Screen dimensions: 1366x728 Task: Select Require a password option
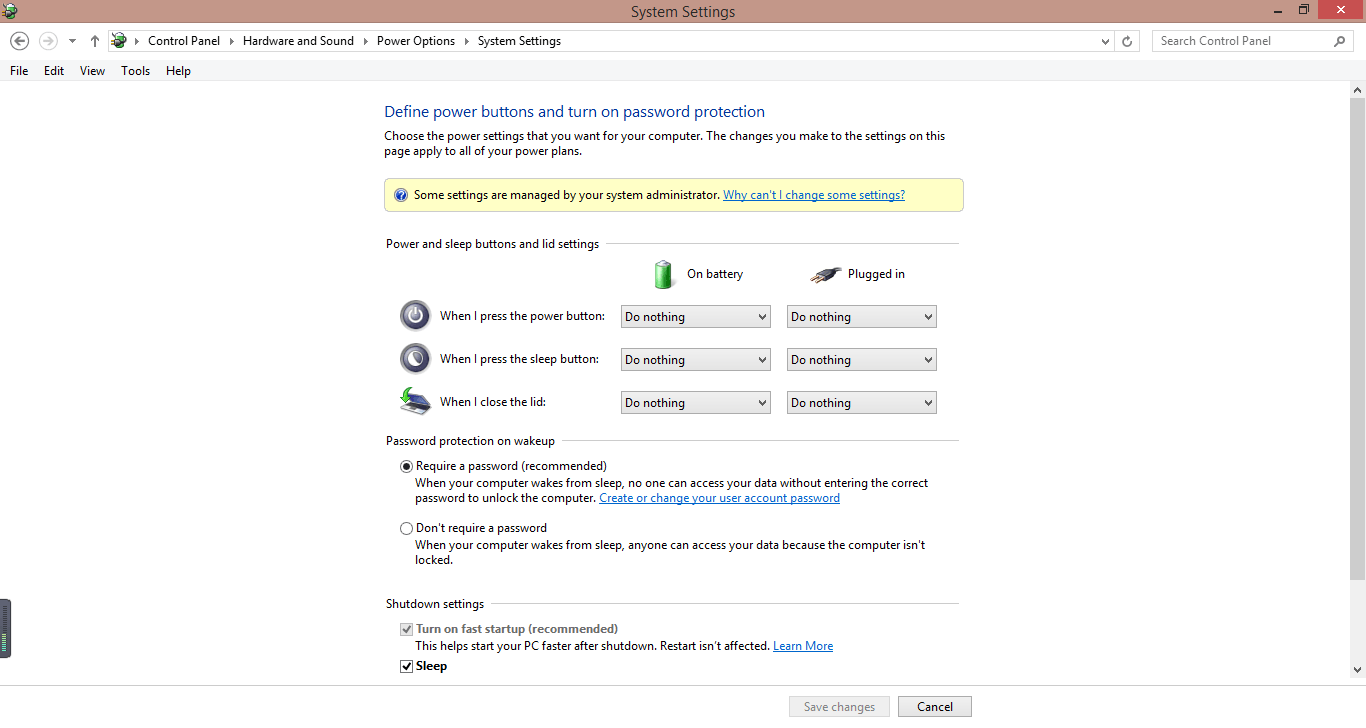tap(407, 467)
